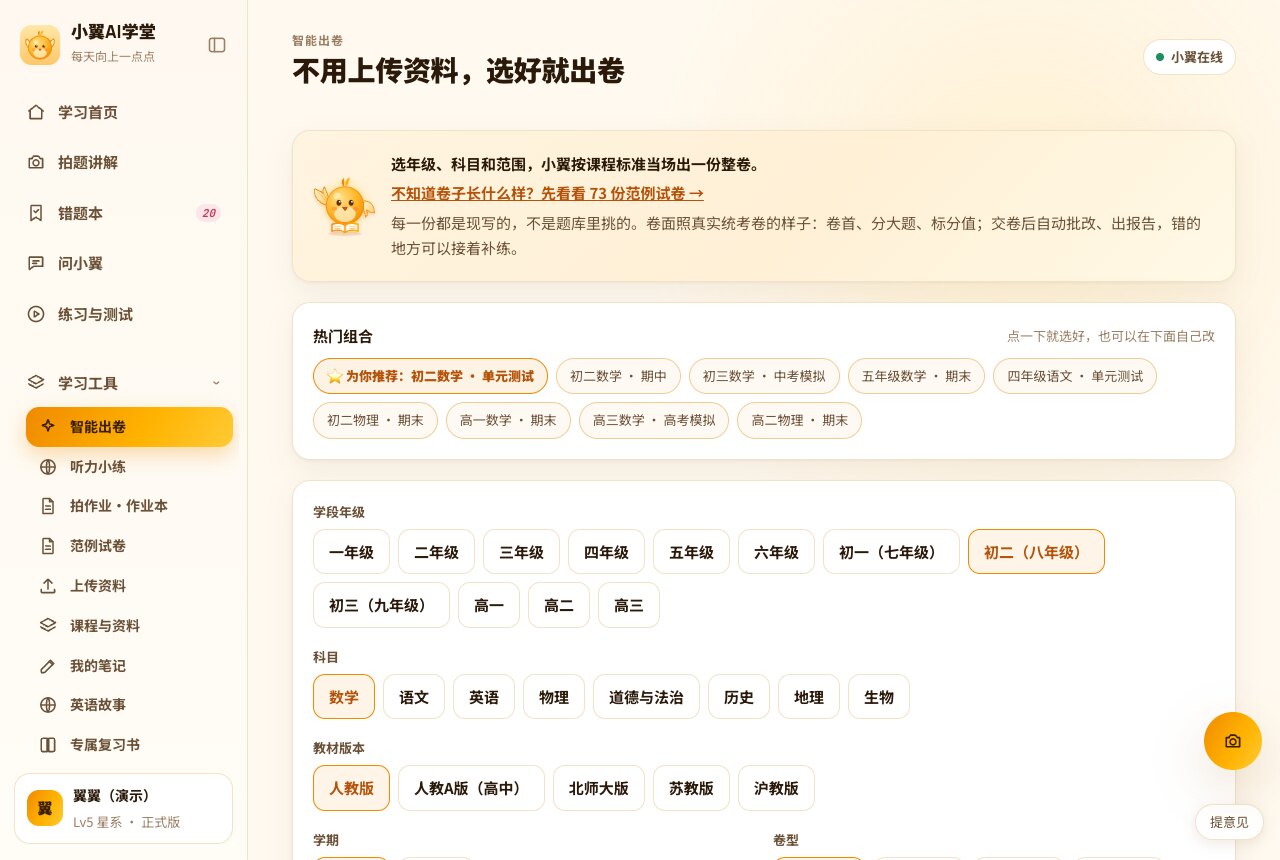Tap the floating orange camera button
The height and width of the screenshot is (860, 1280).
pyautogui.click(x=1233, y=741)
